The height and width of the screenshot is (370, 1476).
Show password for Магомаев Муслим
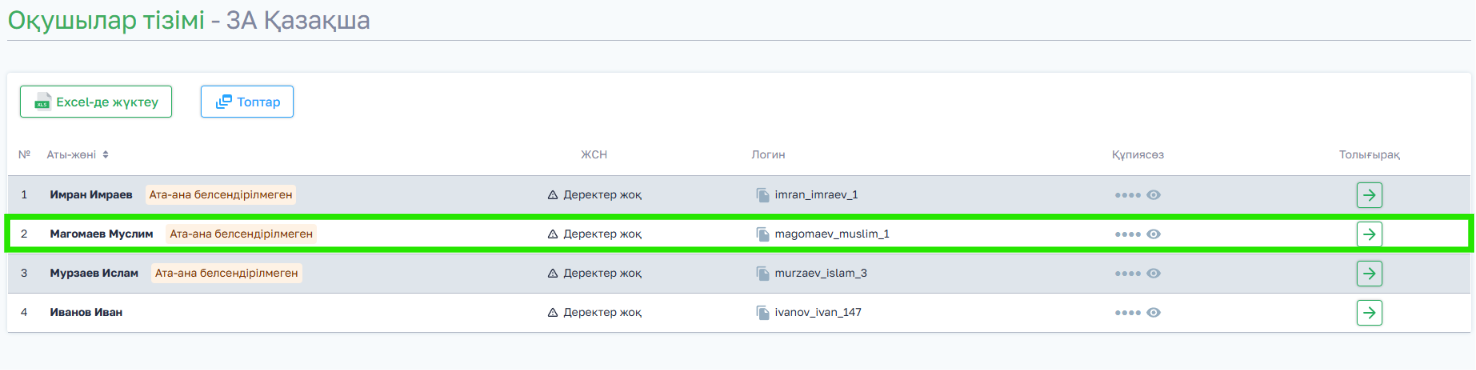pyautogui.click(x=1154, y=234)
